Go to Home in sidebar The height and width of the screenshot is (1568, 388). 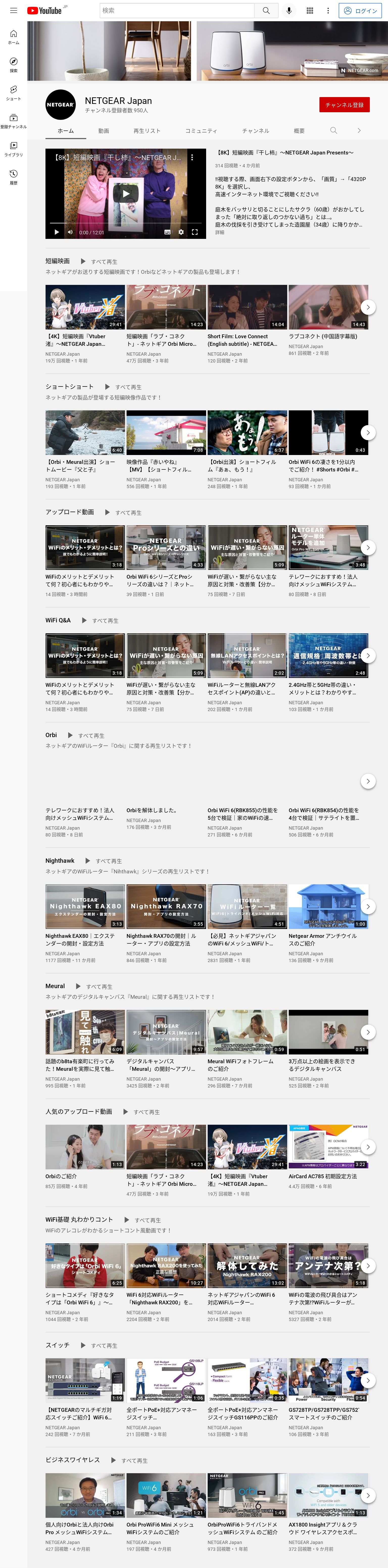pyautogui.click(x=13, y=37)
